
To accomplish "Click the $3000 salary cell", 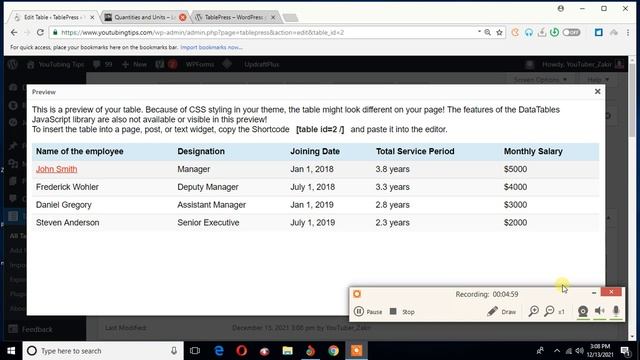I will (515, 205).
